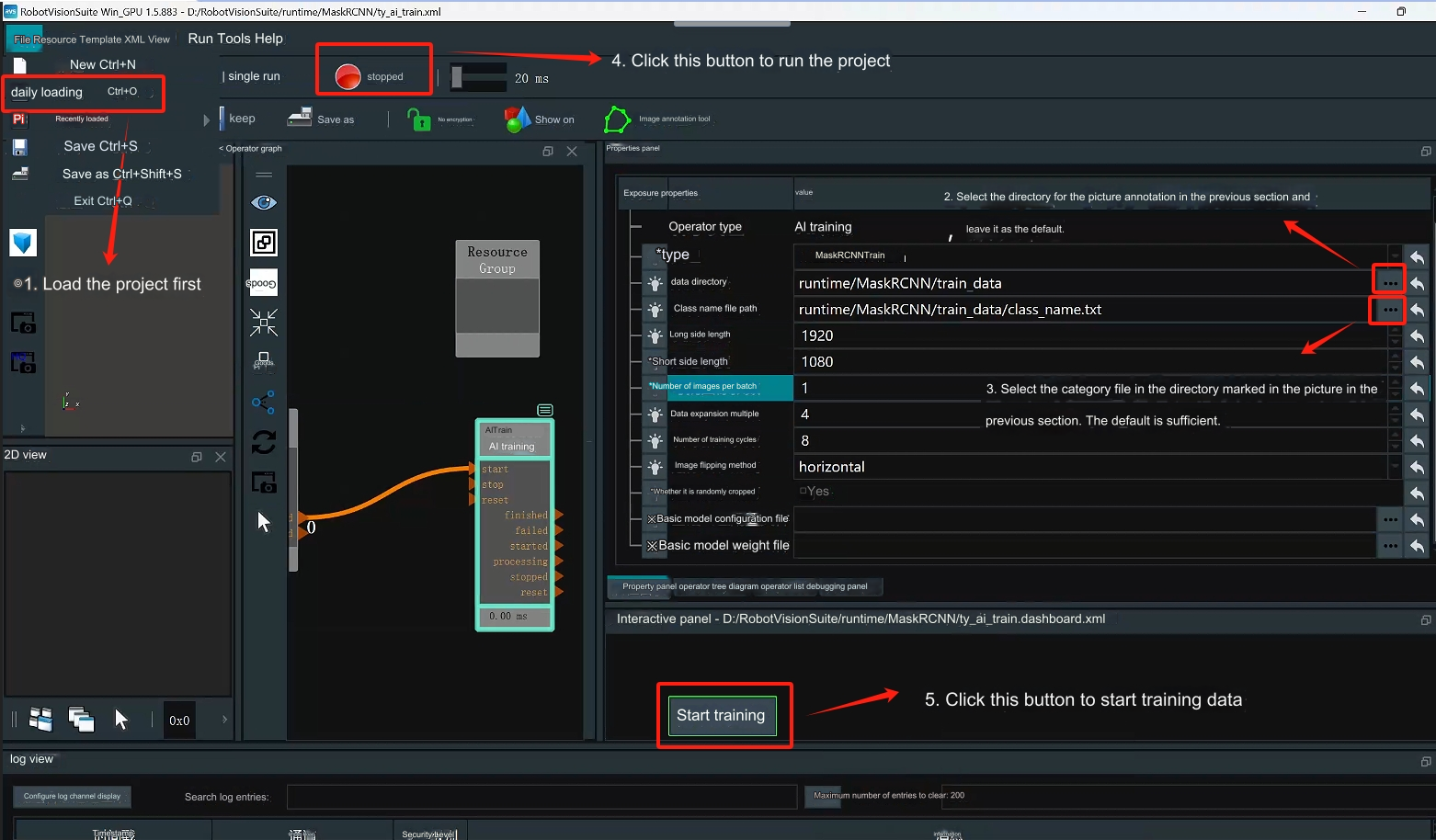Click the upper window-capture camera icon in left panel
Screen dimensions: 1436x840
[x=23, y=323]
